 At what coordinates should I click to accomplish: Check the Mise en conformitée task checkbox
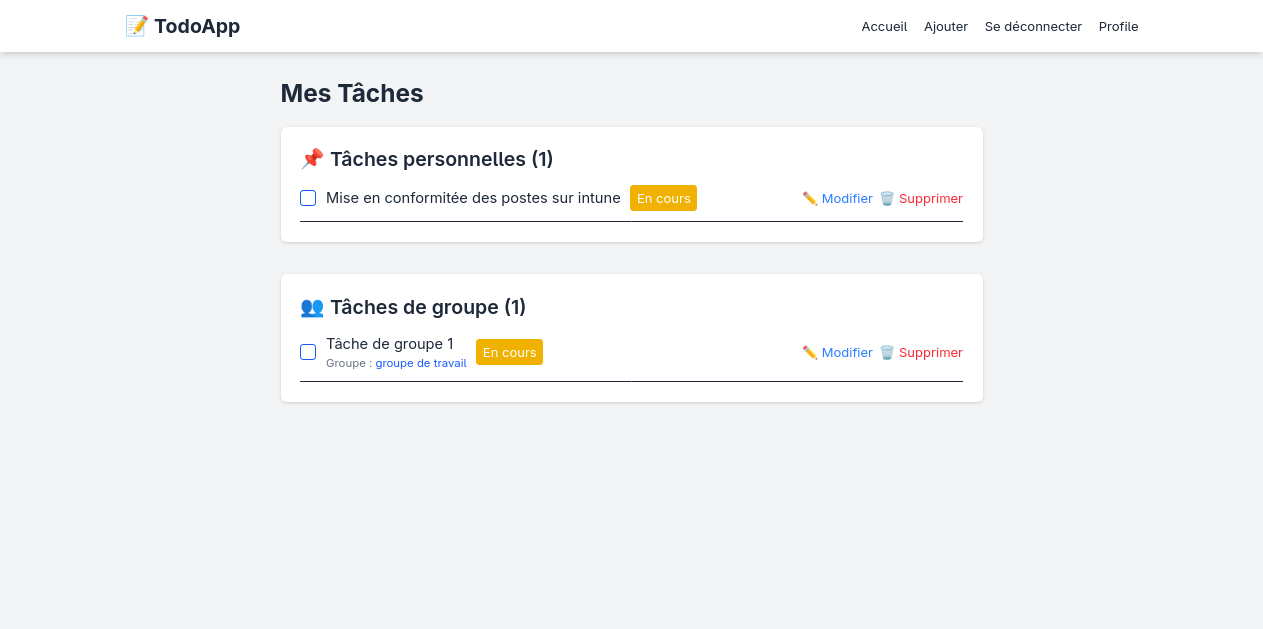[308, 198]
